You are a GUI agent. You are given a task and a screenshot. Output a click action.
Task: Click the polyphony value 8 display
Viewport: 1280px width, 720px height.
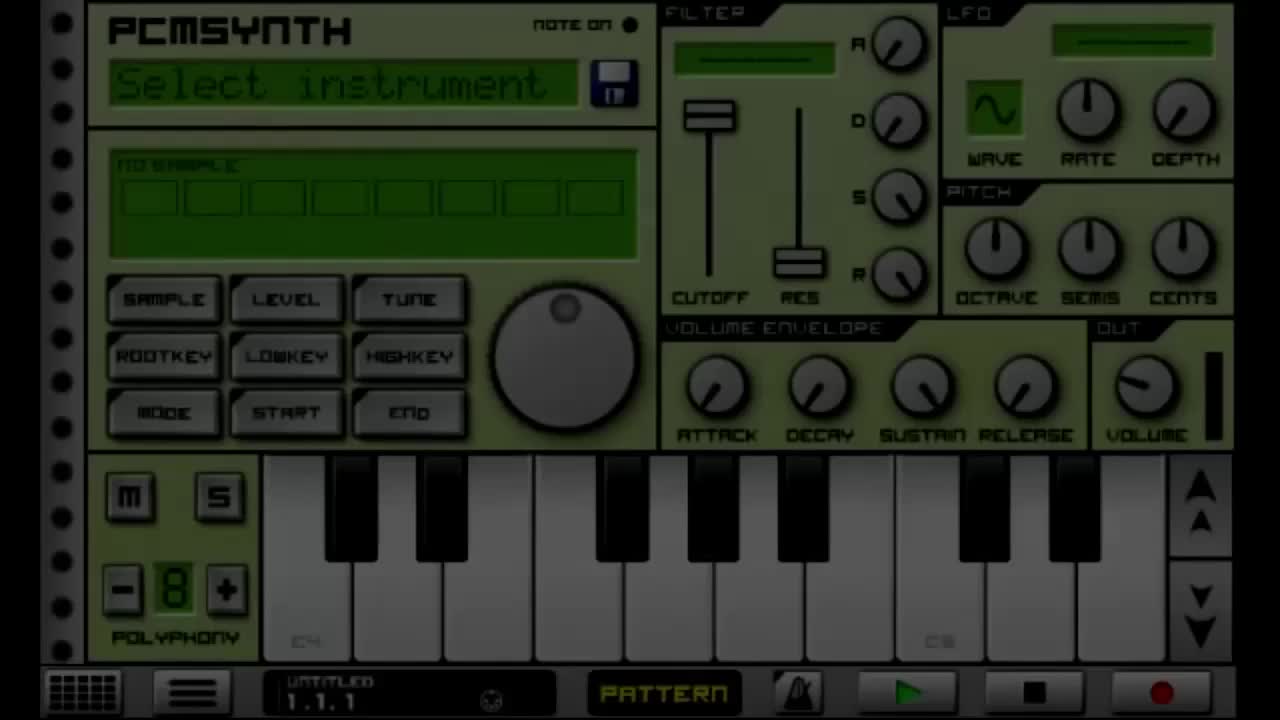(175, 588)
